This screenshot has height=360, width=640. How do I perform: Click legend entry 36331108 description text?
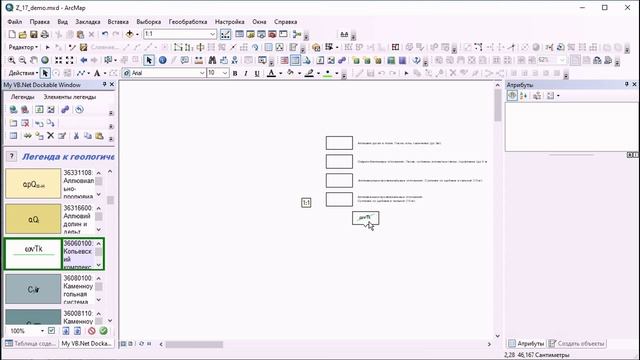click(x=78, y=184)
